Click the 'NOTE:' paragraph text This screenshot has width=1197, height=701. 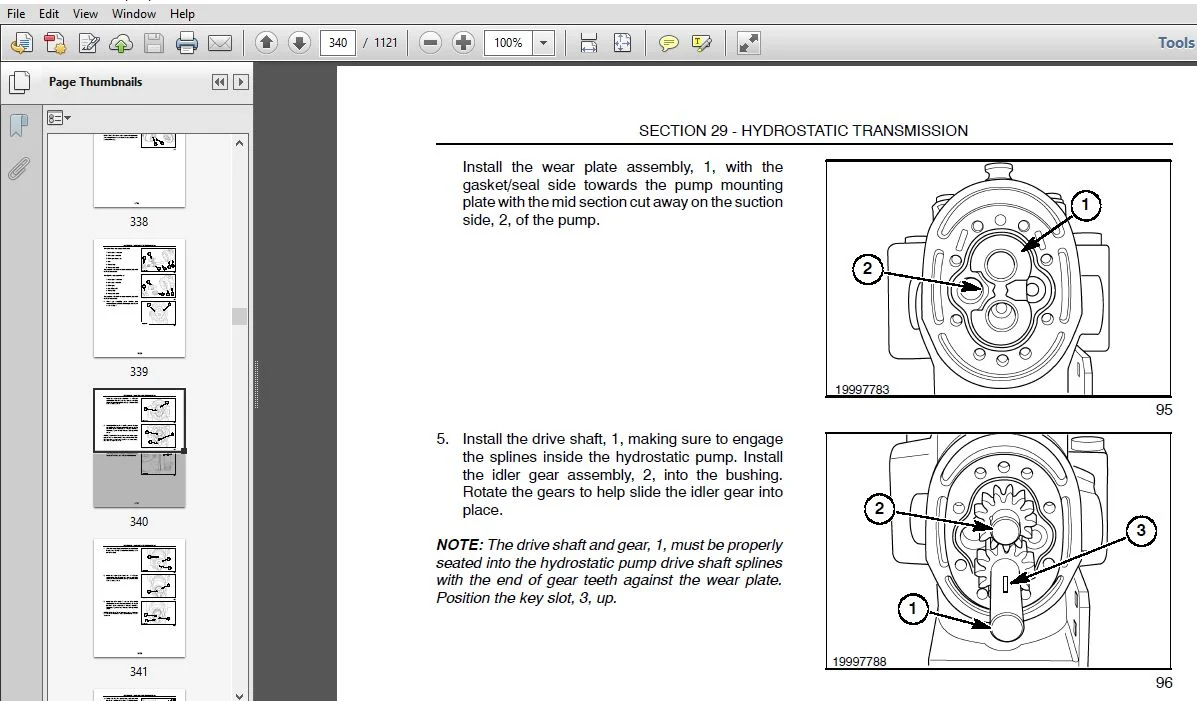tap(609, 571)
